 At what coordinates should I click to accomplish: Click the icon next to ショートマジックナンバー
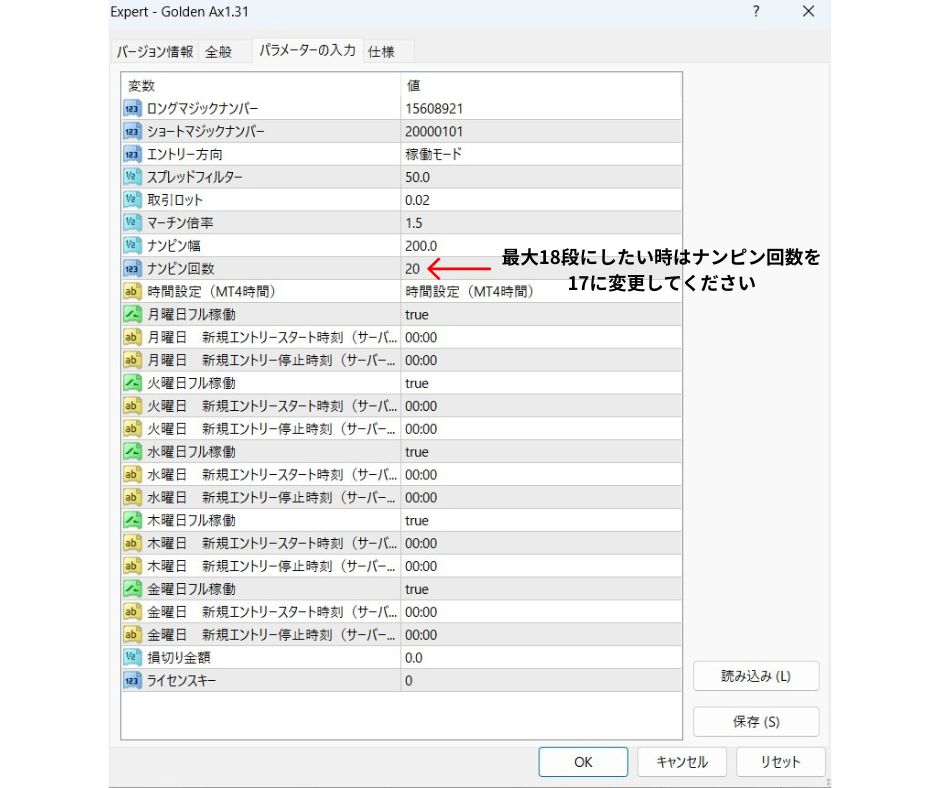click(132, 131)
